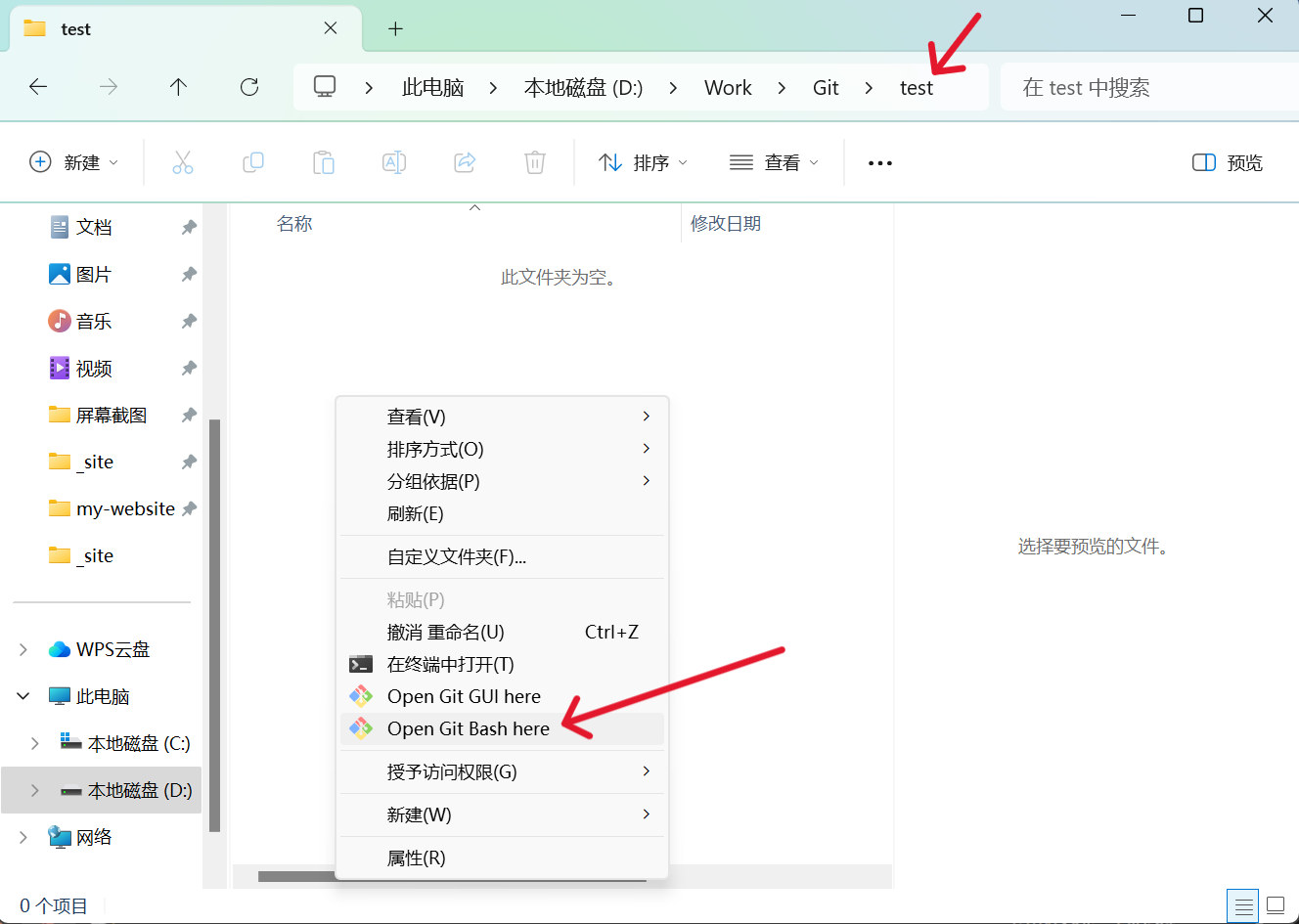This screenshot has width=1299, height=924.
Task: Click the Paste clipboard icon
Action: click(x=324, y=162)
